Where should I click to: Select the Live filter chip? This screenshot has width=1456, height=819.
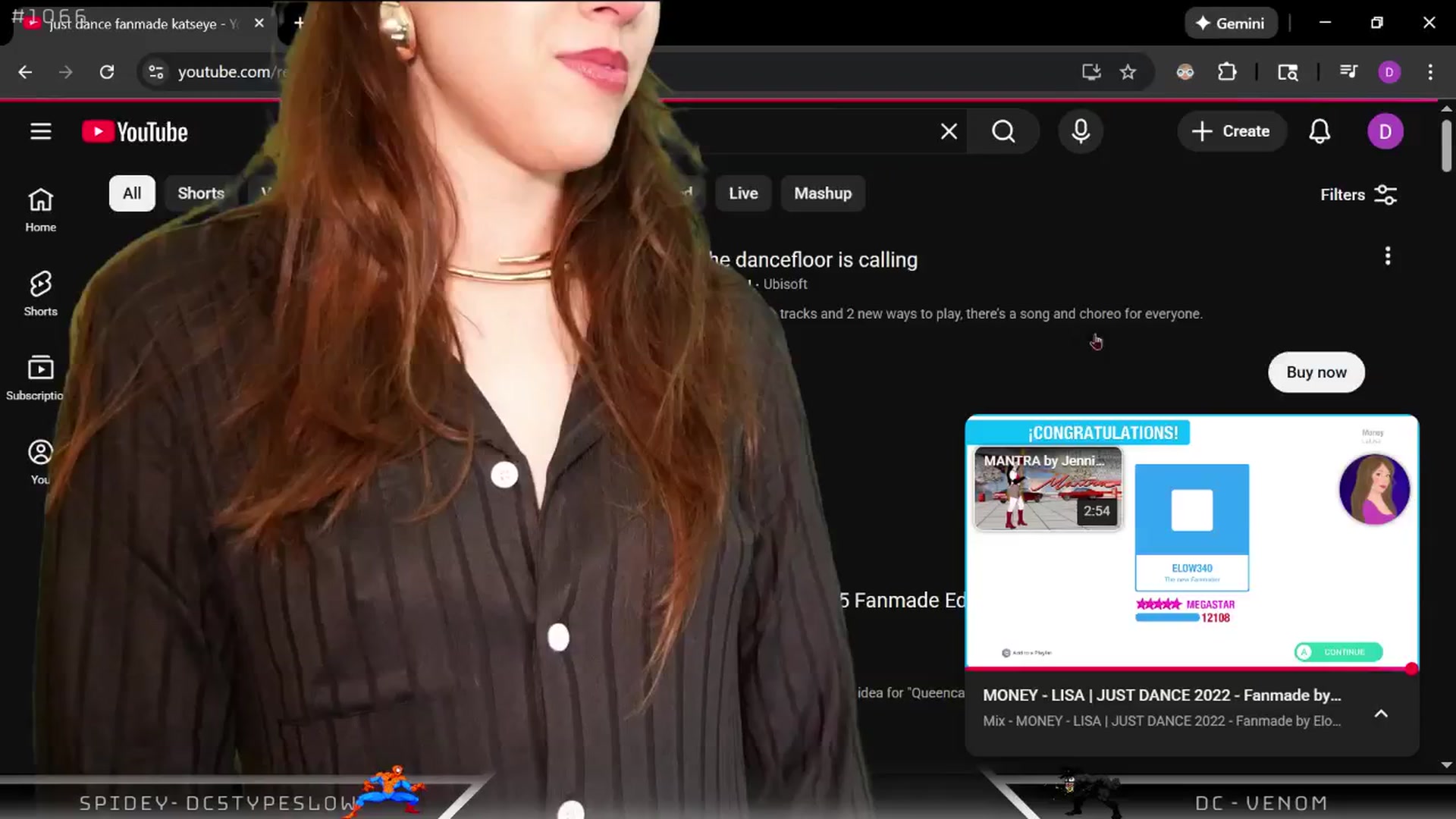click(x=743, y=193)
